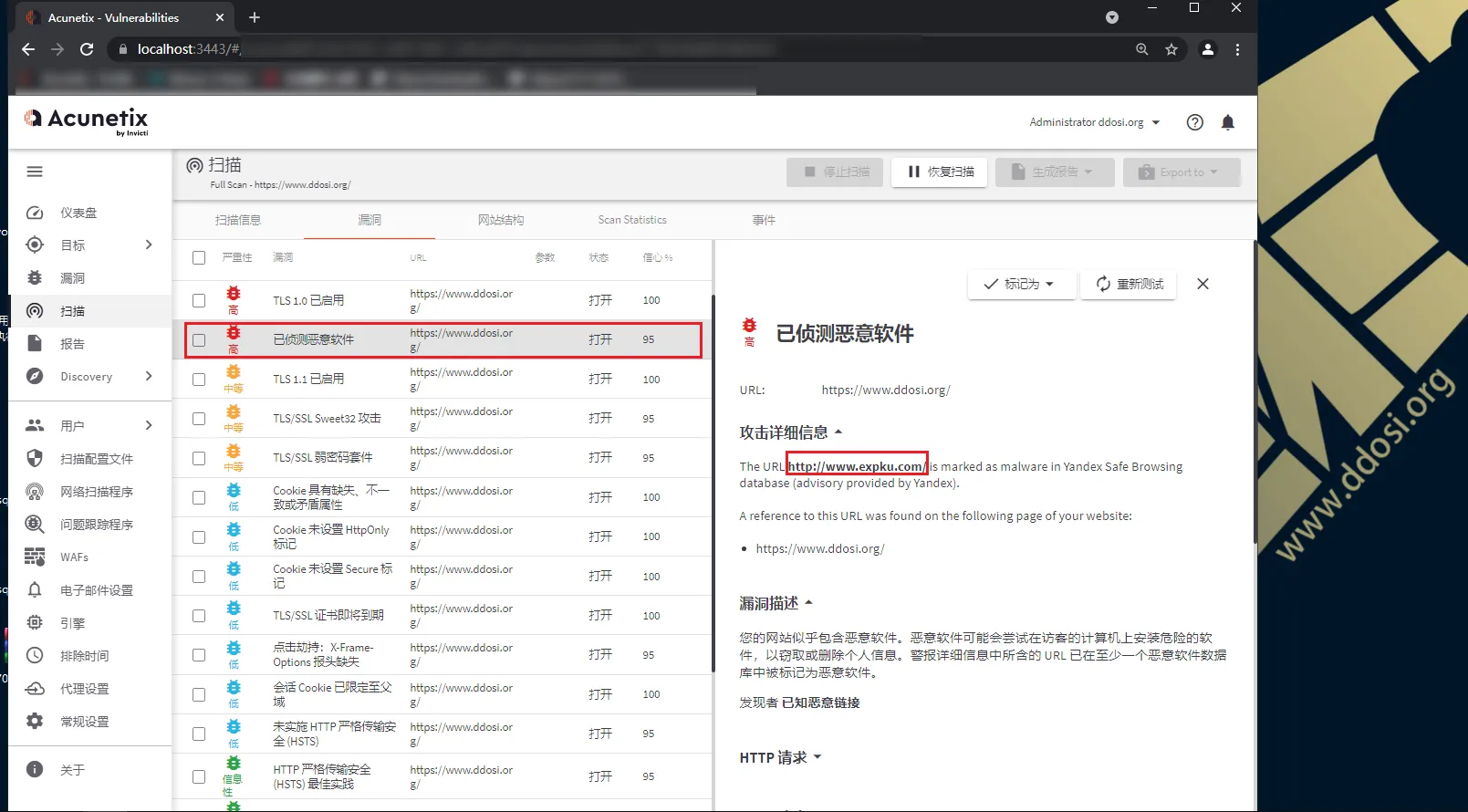Open the Export to dropdown
The width and height of the screenshot is (1468, 812).
[x=1182, y=172]
